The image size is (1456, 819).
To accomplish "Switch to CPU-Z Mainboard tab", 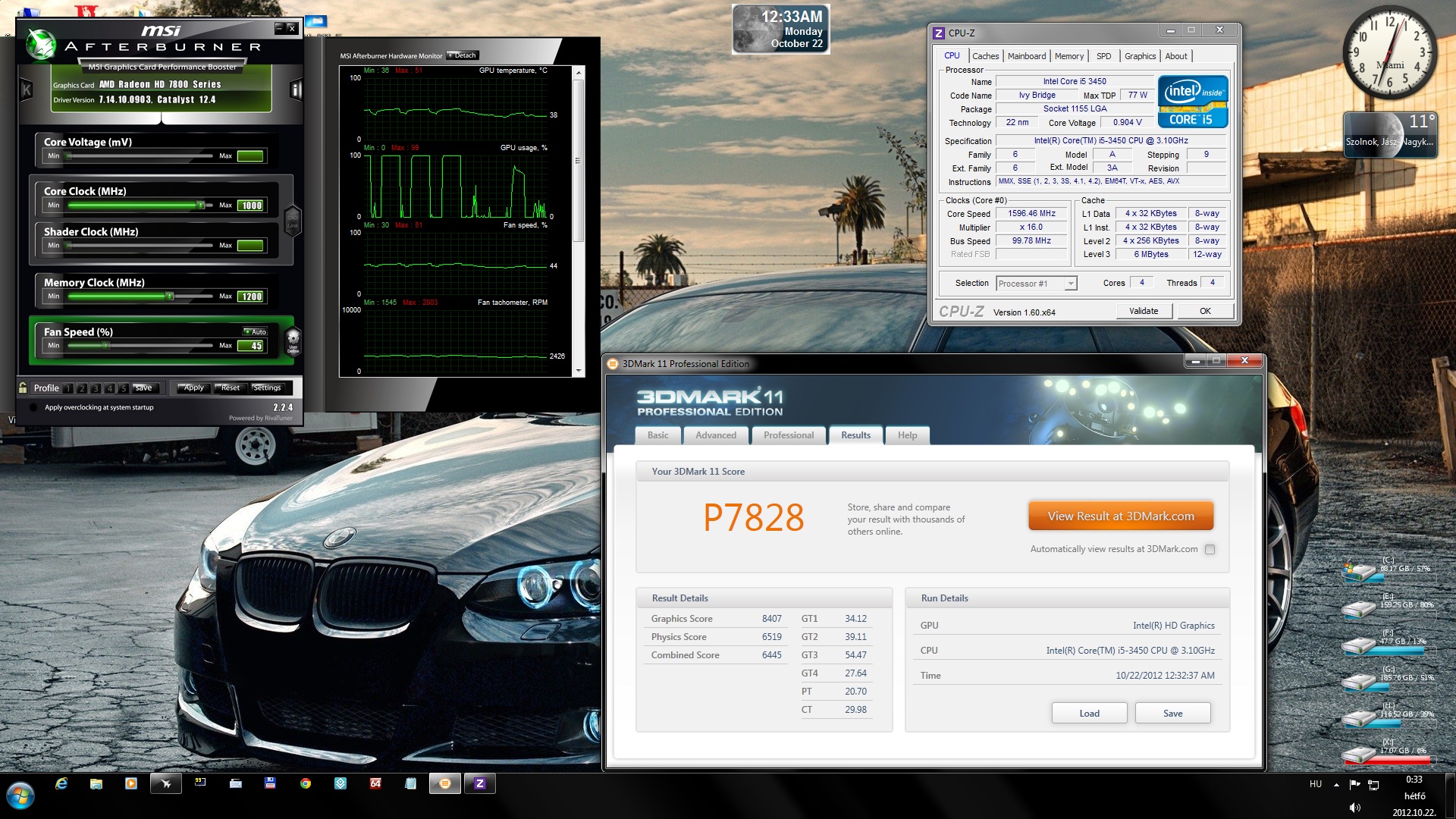I will pos(1027,56).
